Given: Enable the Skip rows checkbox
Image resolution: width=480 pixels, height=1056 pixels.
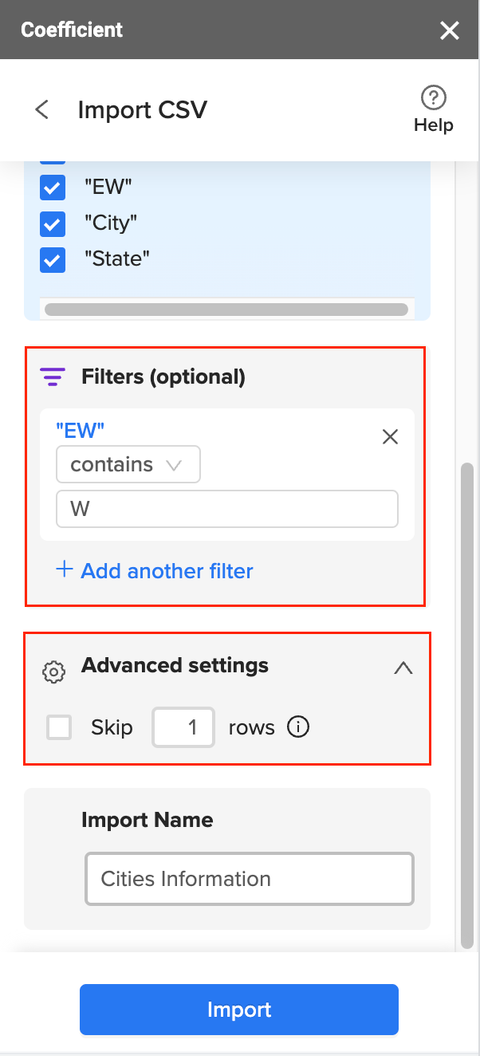Looking at the screenshot, I should (x=59, y=727).
